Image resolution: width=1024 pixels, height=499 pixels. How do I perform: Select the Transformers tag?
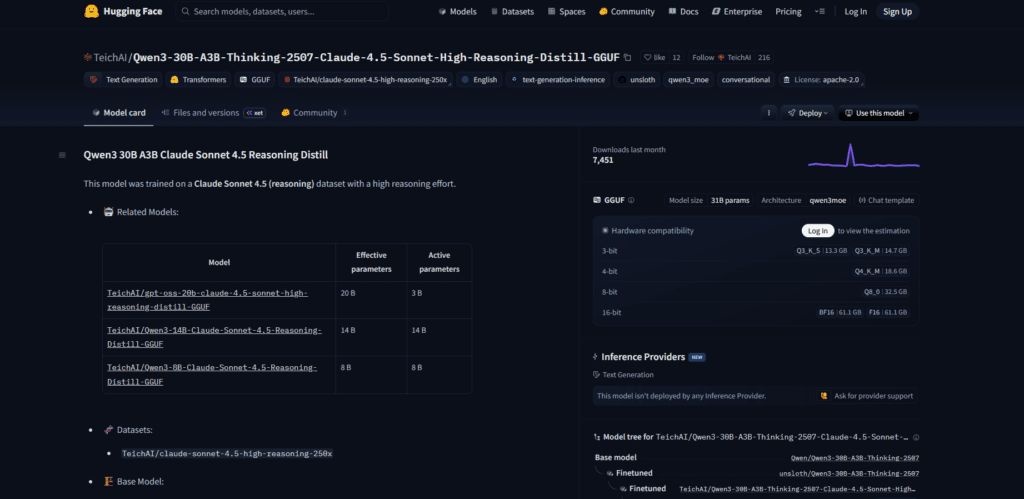[x=199, y=80]
